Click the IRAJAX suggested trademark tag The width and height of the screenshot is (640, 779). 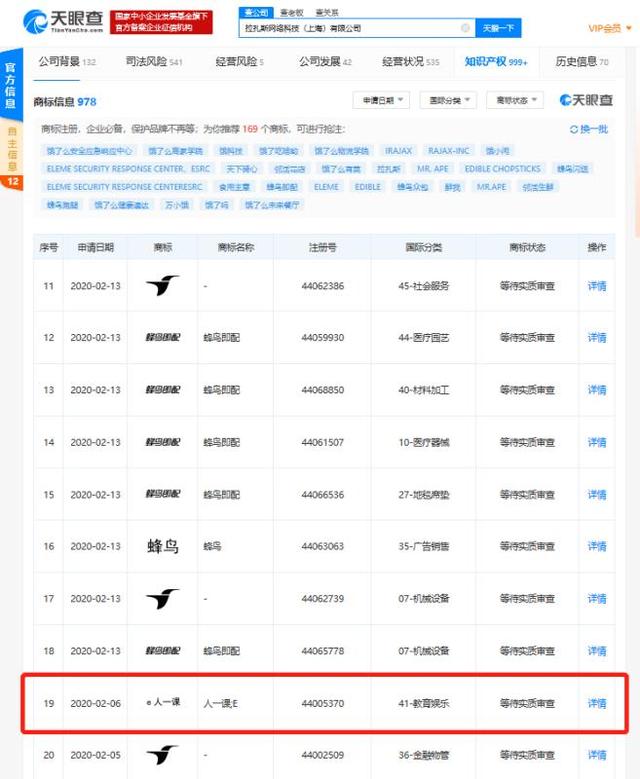coord(399,151)
